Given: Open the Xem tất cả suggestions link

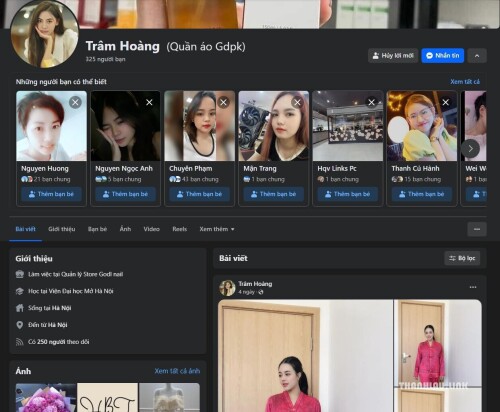Looking at the screenshot, I should (x=465, y=82).
